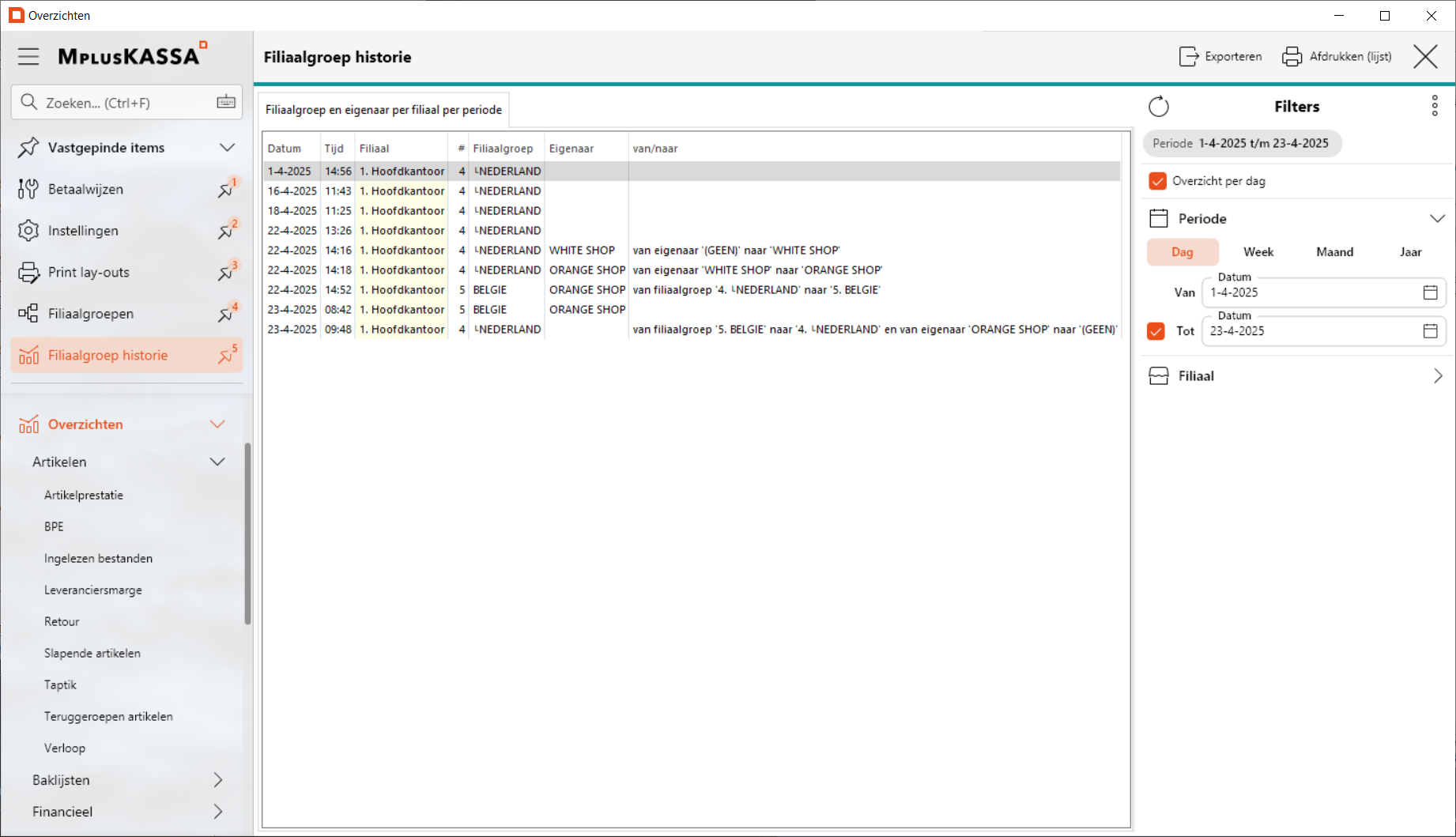This screenshot has width=1456, height=837.
Task: Click the Afdrukken printer icon
Action: click(x=1292, y=56)
